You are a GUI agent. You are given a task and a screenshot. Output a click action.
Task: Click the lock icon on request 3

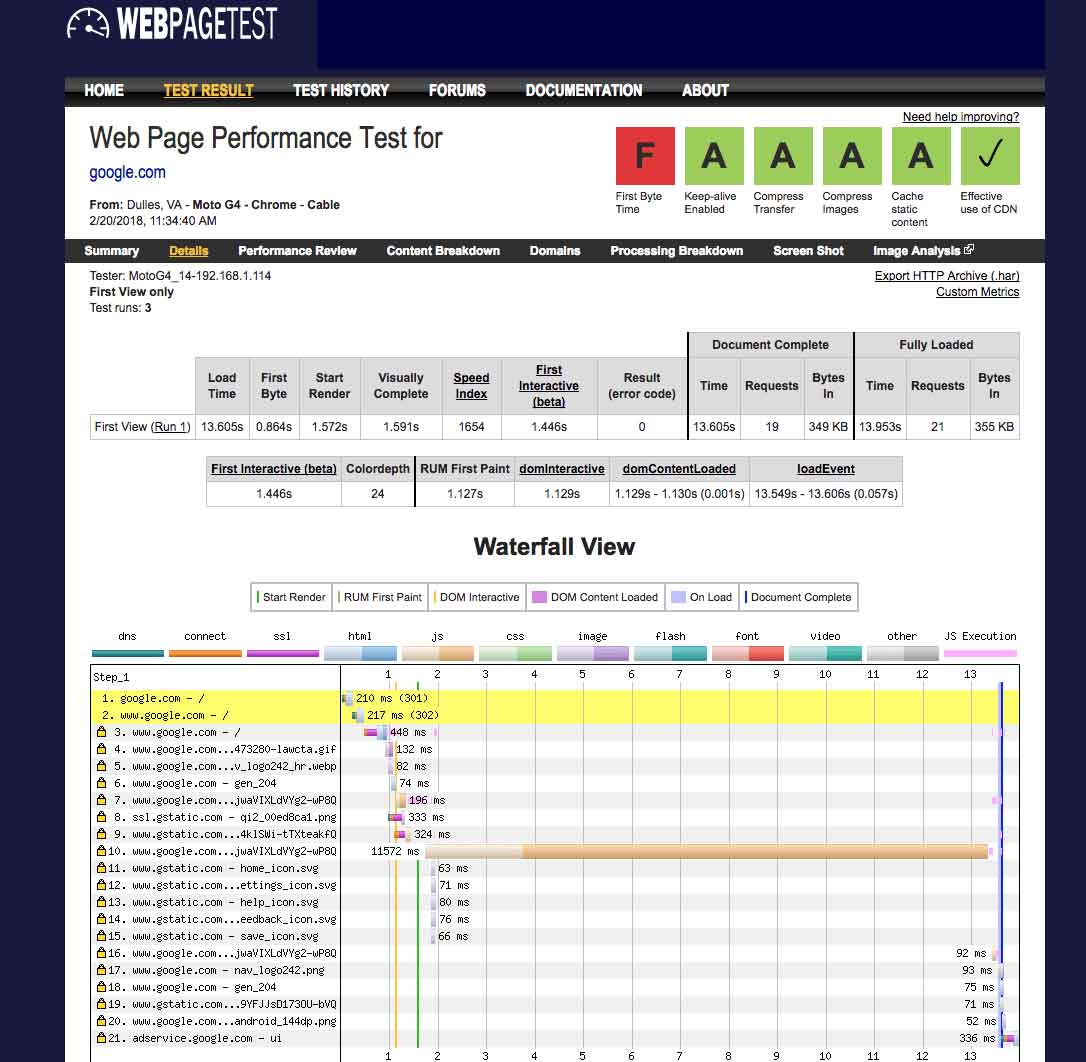click(101, 733)
